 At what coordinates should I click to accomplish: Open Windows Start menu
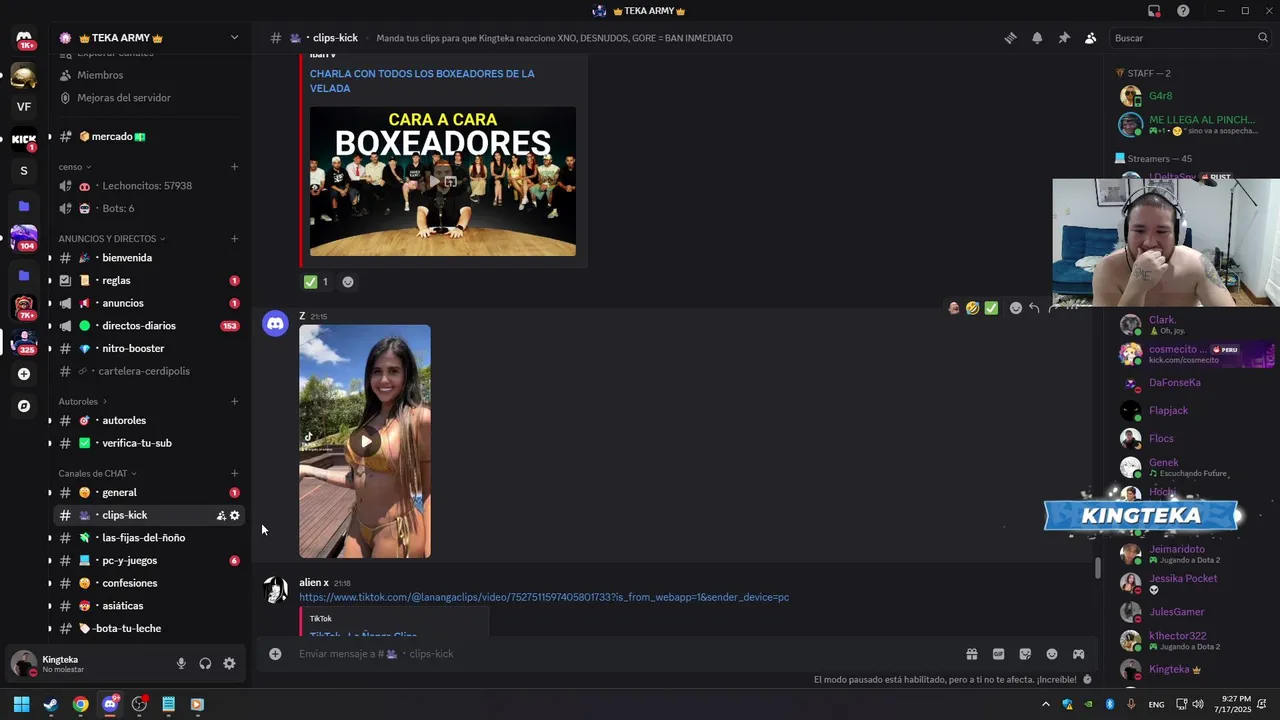(x=21, y=704)
